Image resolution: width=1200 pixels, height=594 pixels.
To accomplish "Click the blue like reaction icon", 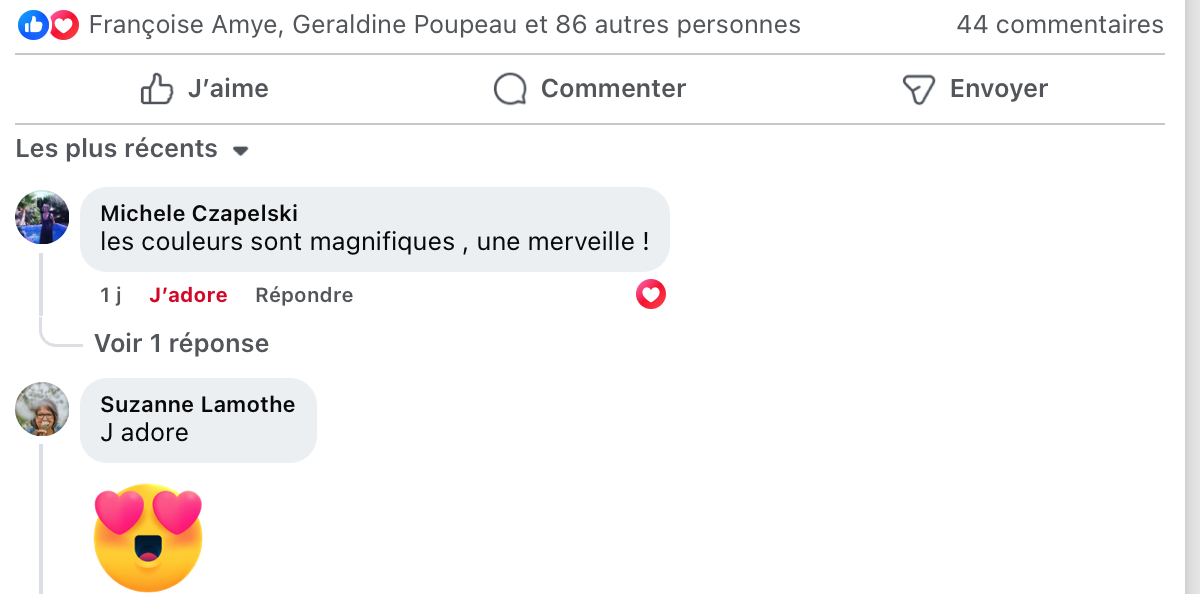I will pyautogui.click(x=32, y=25).
